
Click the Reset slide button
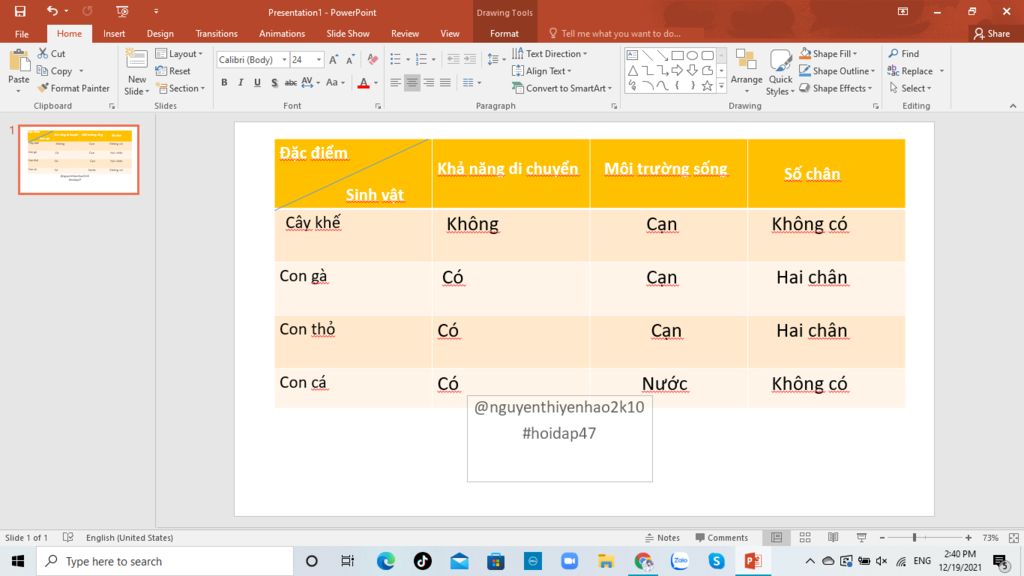173,71
